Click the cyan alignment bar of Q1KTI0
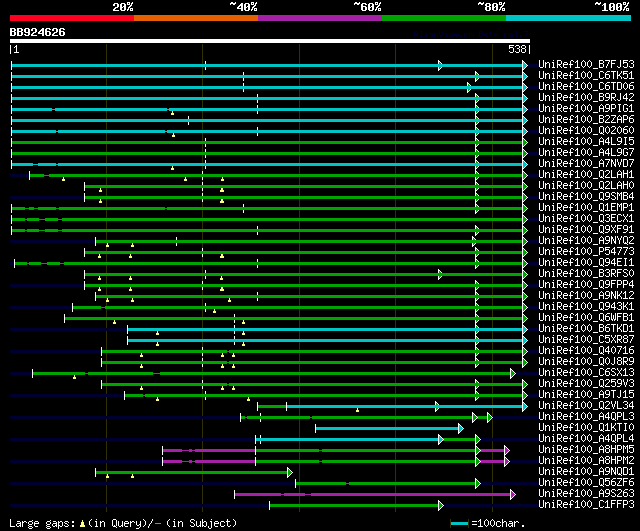 [389, 428]
